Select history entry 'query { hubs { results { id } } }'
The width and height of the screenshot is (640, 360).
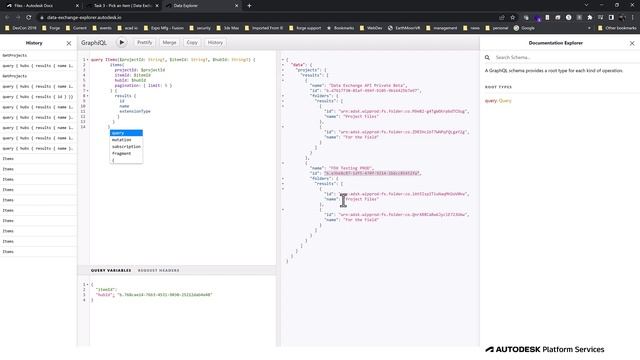[x=38, y=97]
